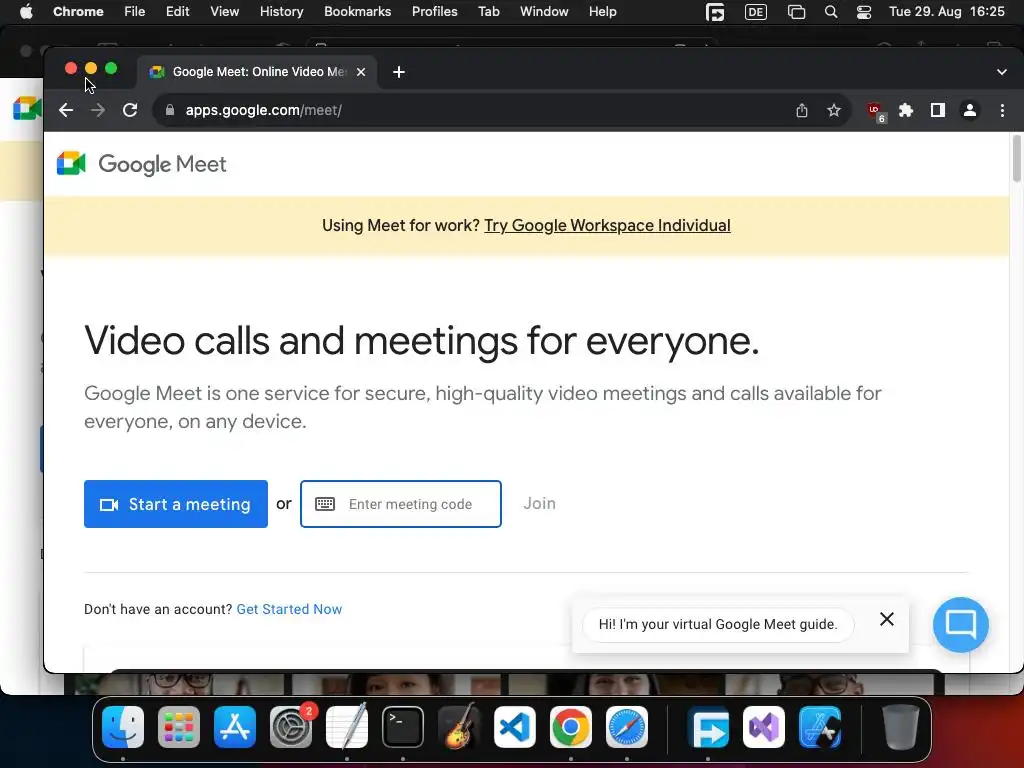
Task: Open Visual Studio Code from the Dock
Action: point(515,727)
